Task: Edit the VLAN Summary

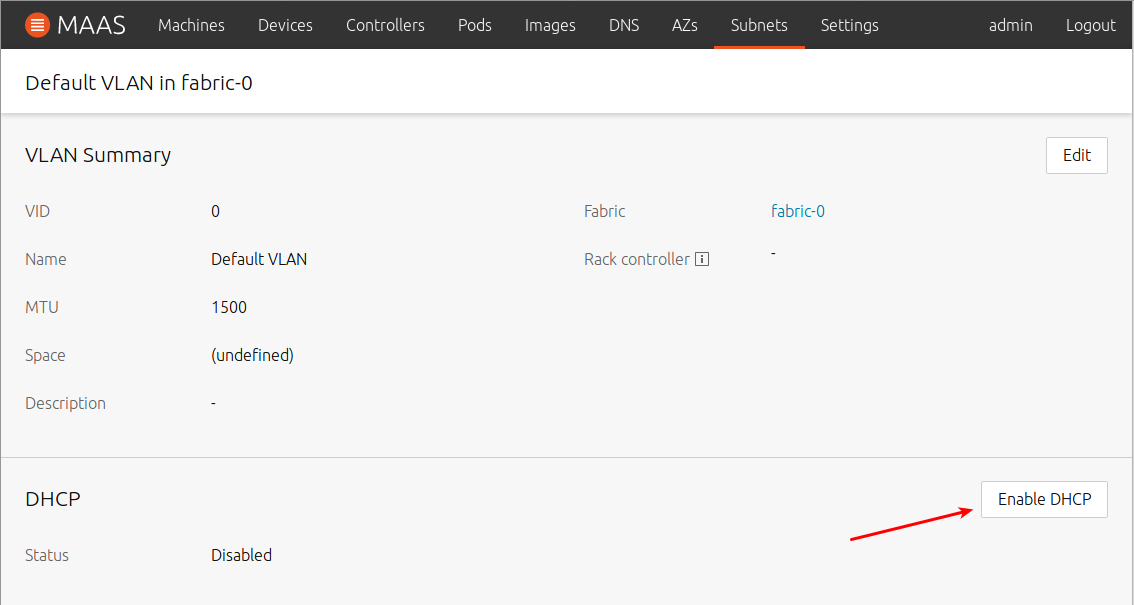Action: click(1076, 155)
